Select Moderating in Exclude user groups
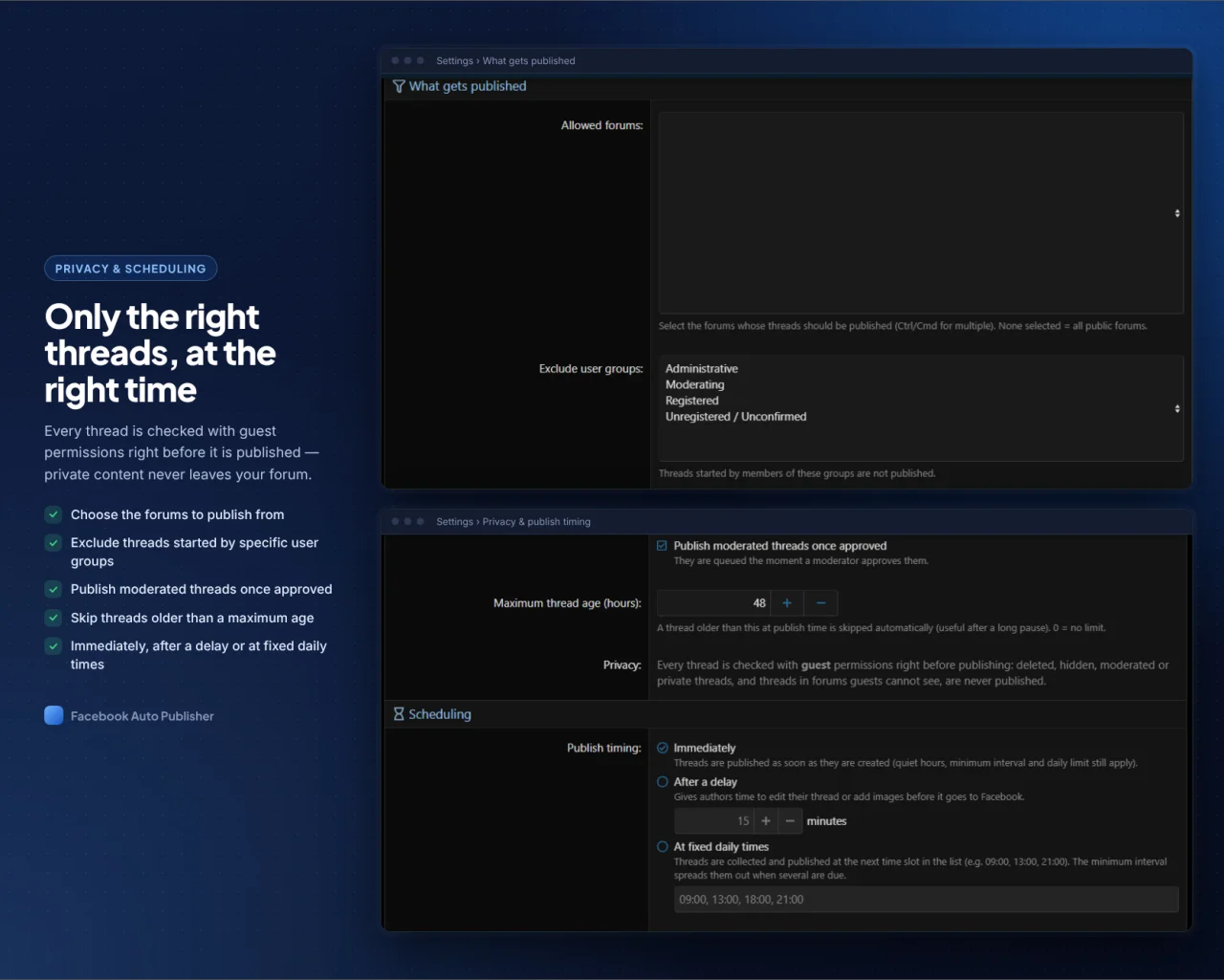Image resolution: width=1224 pixels, height=980 pixels. pos(695,385)
